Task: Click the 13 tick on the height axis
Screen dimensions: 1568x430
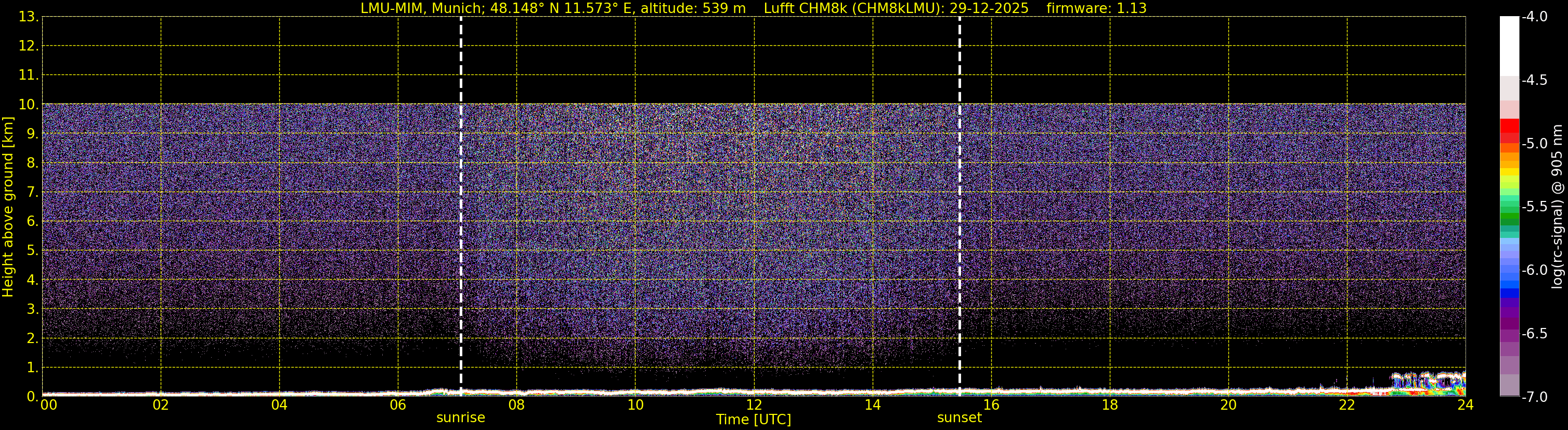Action: tap(28, 17)
